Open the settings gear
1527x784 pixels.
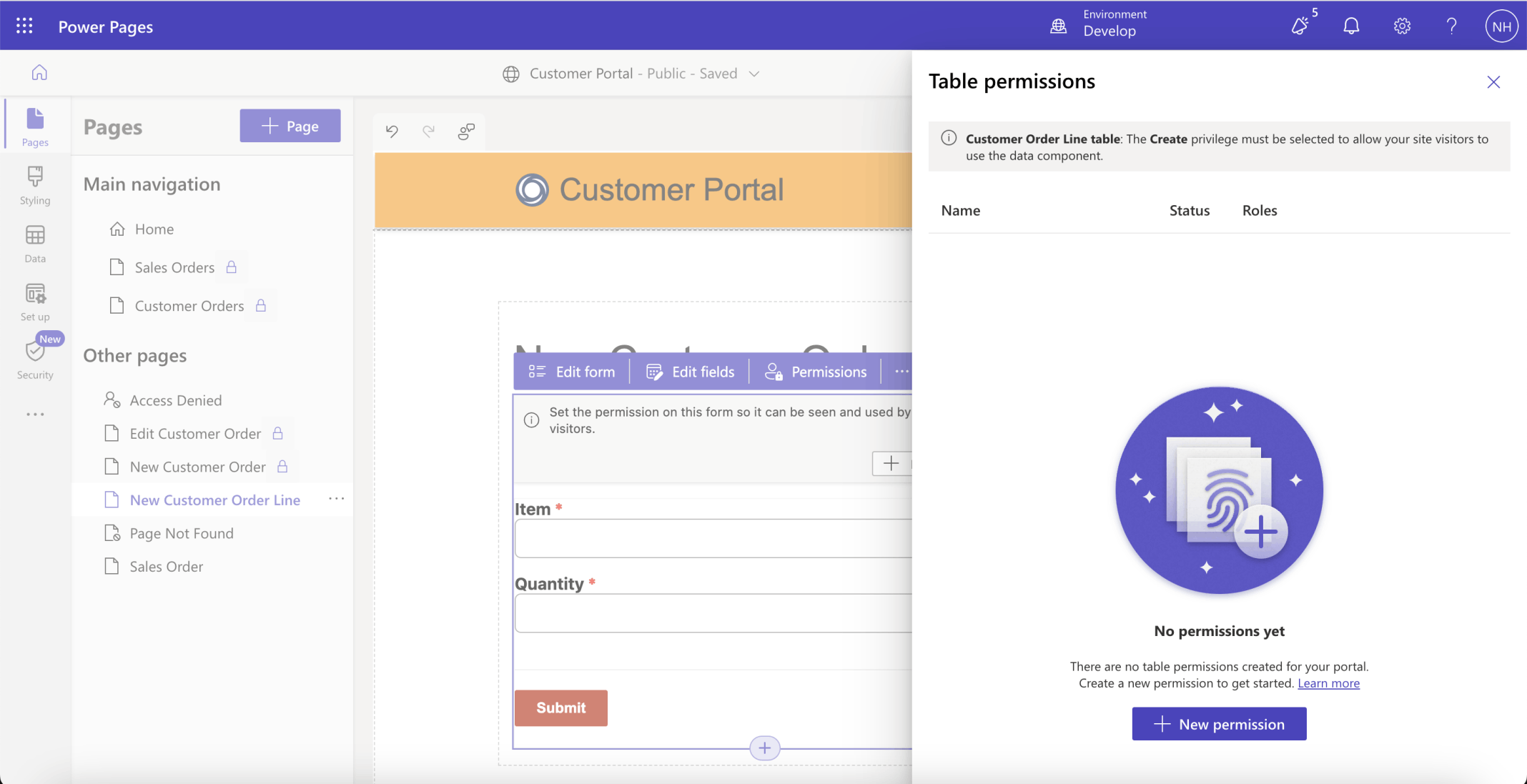click(1401, 26)
